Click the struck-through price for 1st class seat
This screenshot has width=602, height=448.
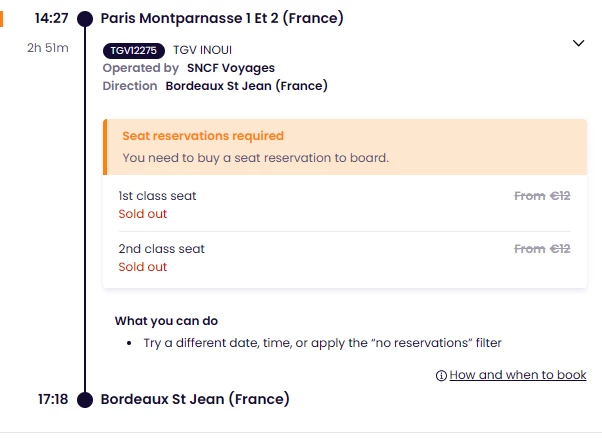click(542, 196)
